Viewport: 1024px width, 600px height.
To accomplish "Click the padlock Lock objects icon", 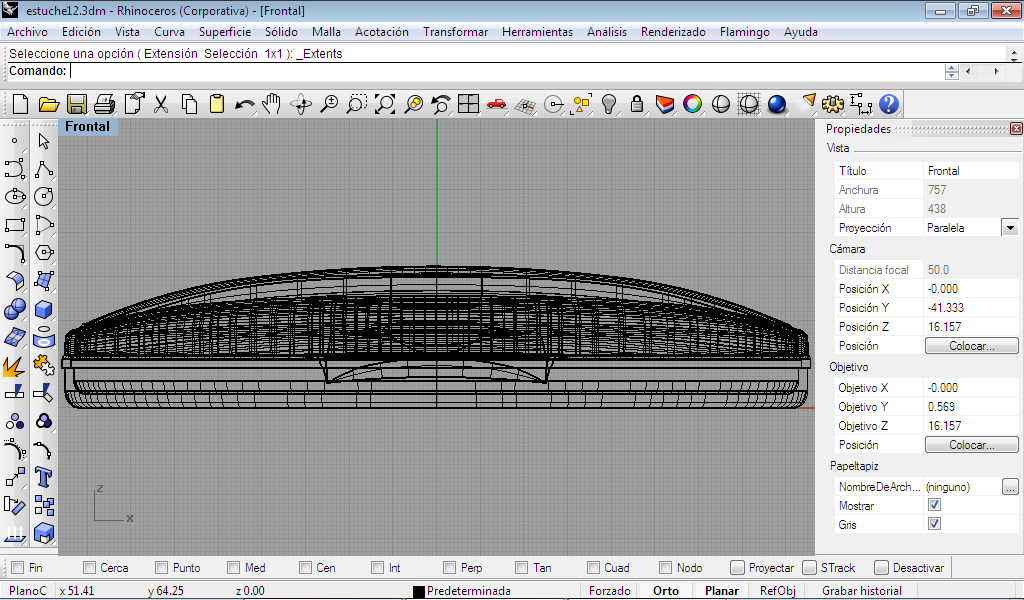I will [x=636, y=104].
